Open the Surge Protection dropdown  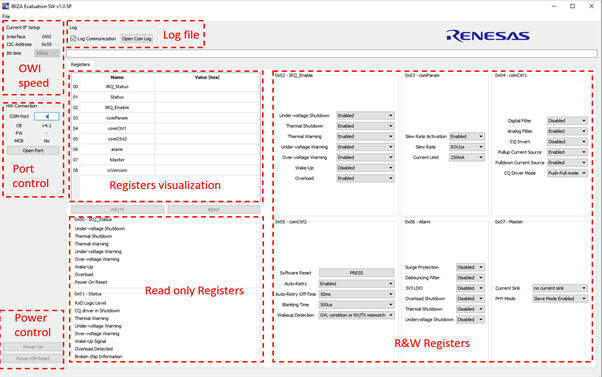tap(470, 267)
